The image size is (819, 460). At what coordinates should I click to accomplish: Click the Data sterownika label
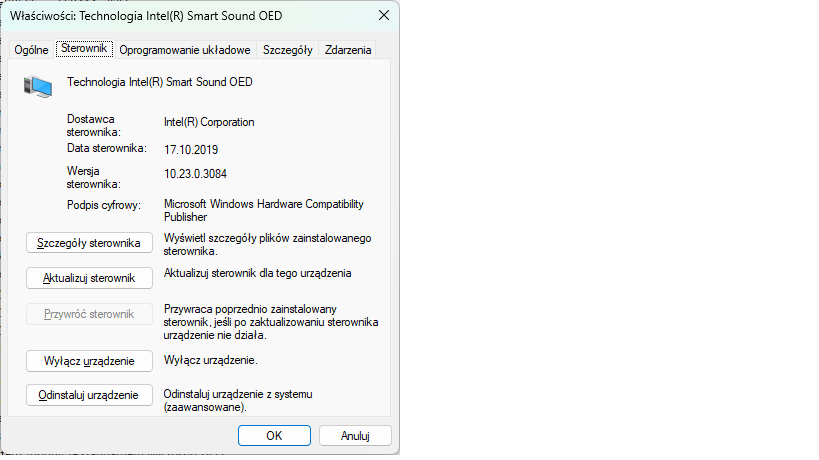[107, 148]
